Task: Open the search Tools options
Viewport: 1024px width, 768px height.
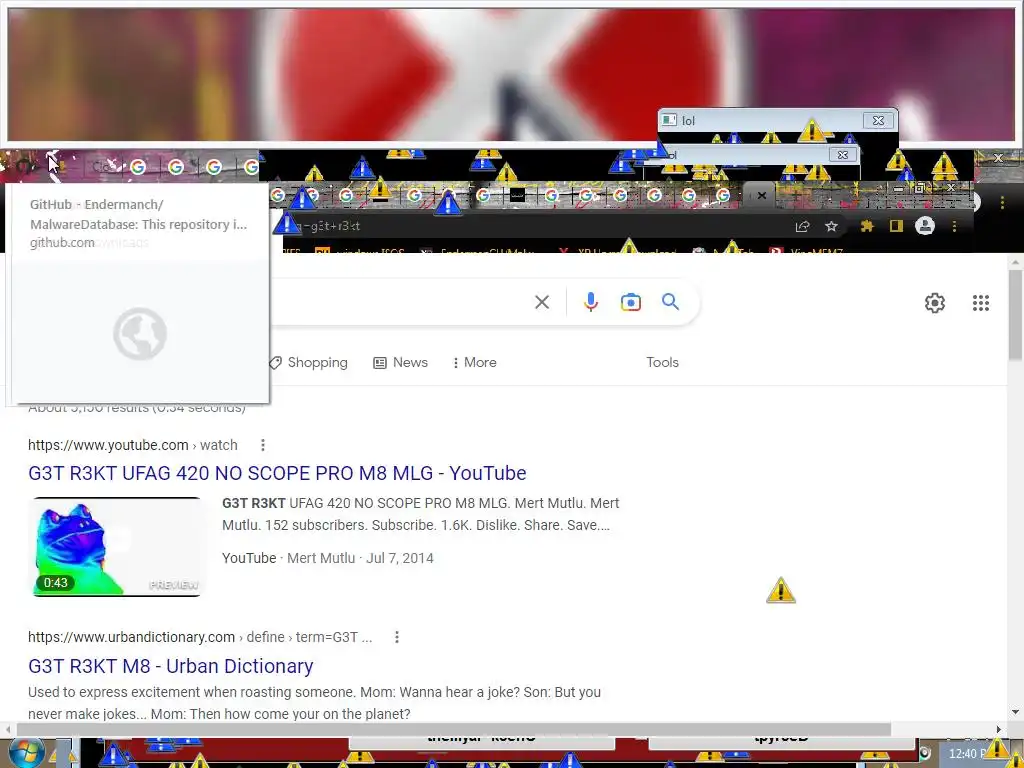Action: coord(662,362)
